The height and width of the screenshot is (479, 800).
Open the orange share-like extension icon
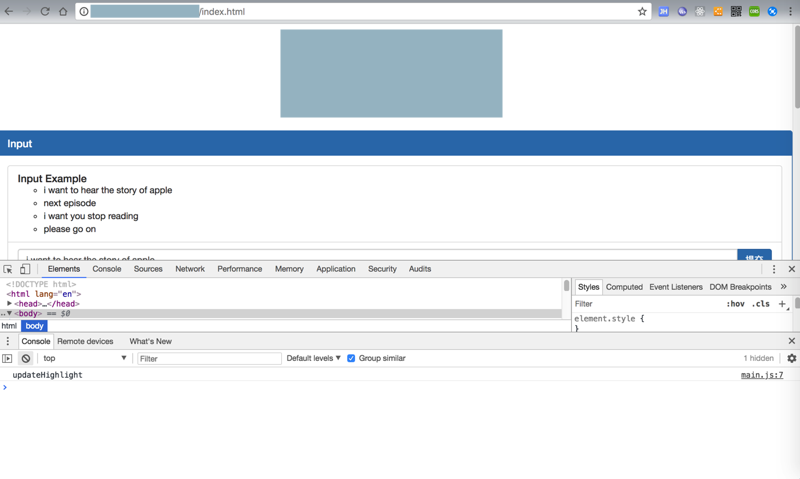click(x=718, y=11)
